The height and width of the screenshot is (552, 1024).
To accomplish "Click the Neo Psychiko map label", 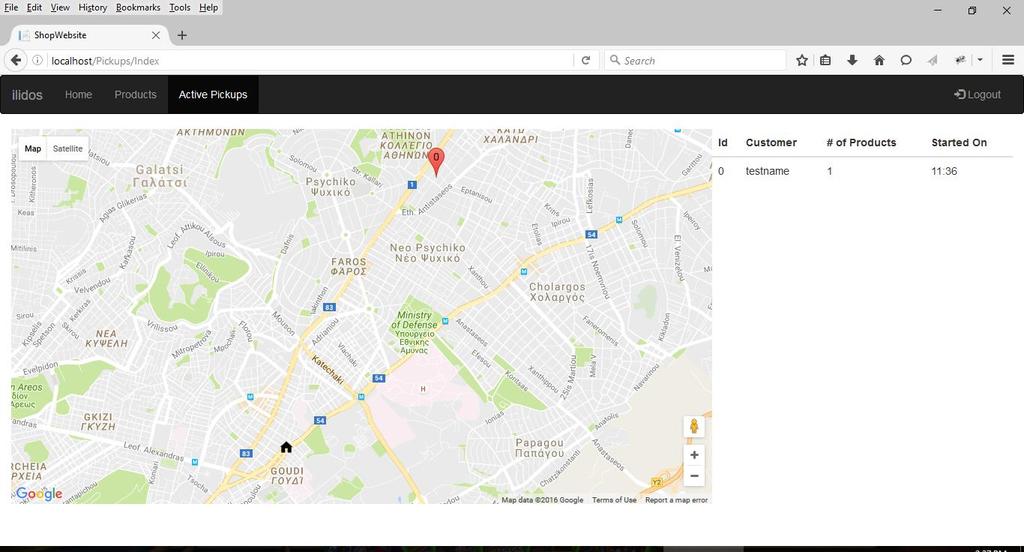I will 427,253.
